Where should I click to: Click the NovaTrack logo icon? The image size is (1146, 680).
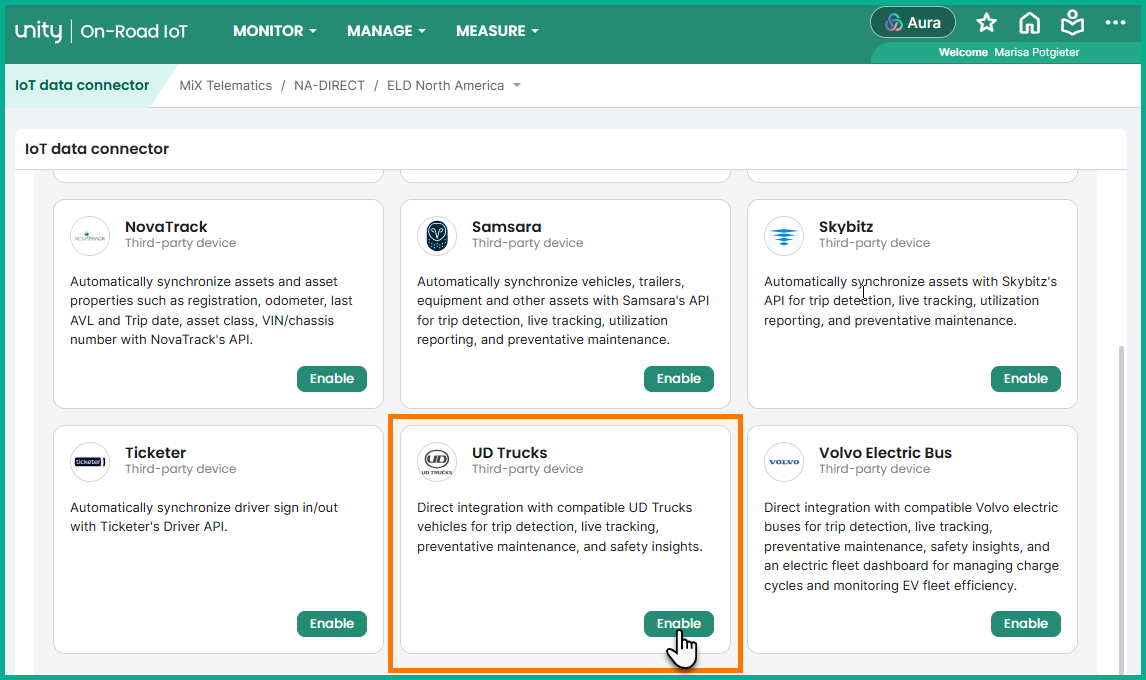pyautogui.click(x=90, y=236)
